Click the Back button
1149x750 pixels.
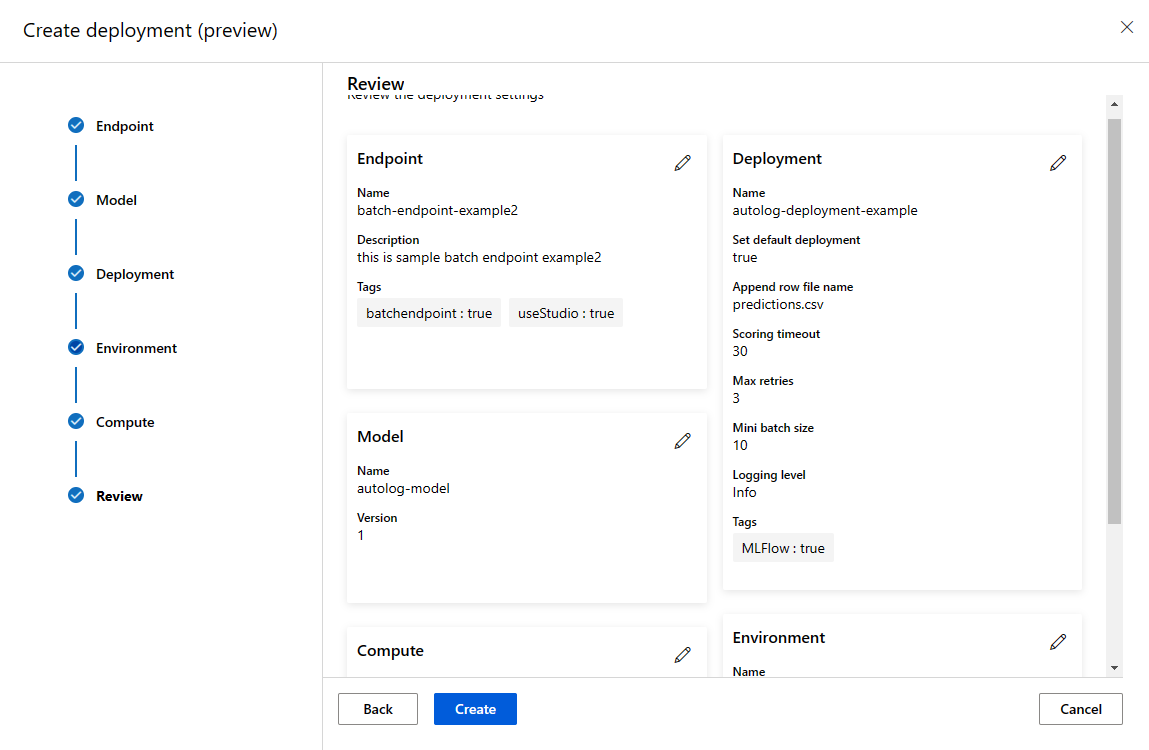(378, 709)
